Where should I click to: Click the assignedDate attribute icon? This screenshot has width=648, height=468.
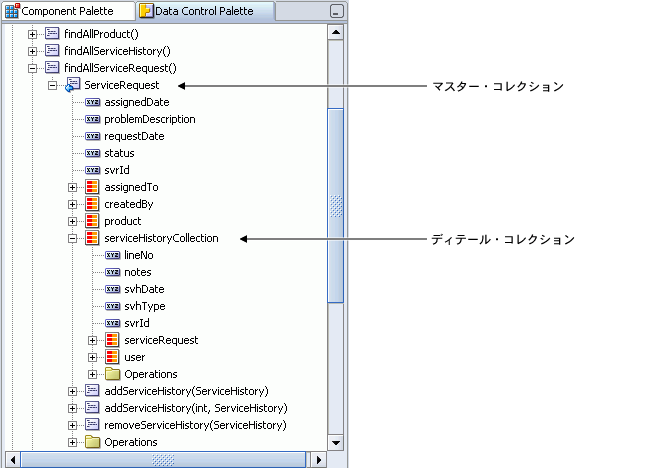pos(93,102)
